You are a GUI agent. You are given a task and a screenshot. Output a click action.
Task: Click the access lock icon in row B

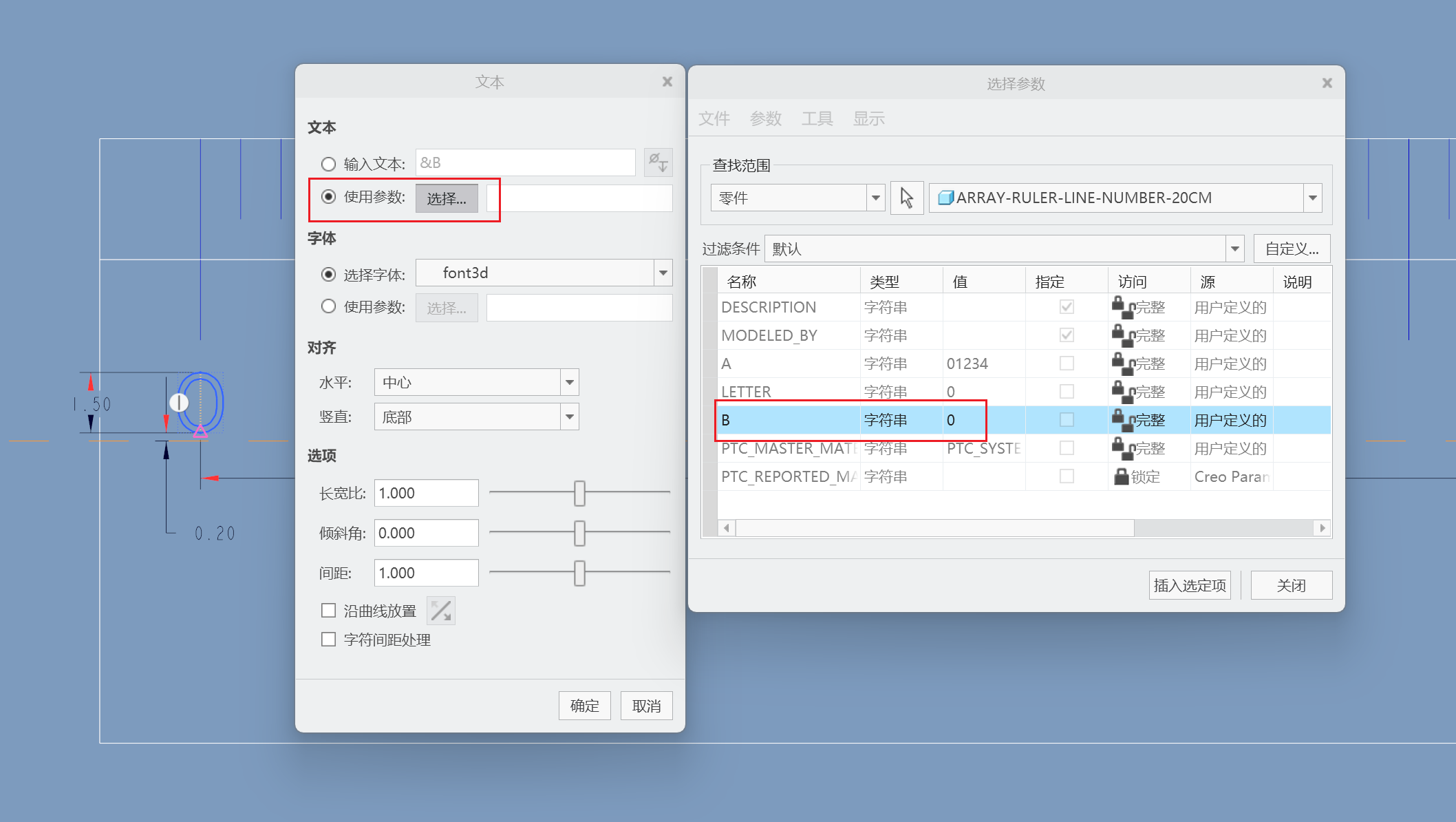coord(1122,420)
